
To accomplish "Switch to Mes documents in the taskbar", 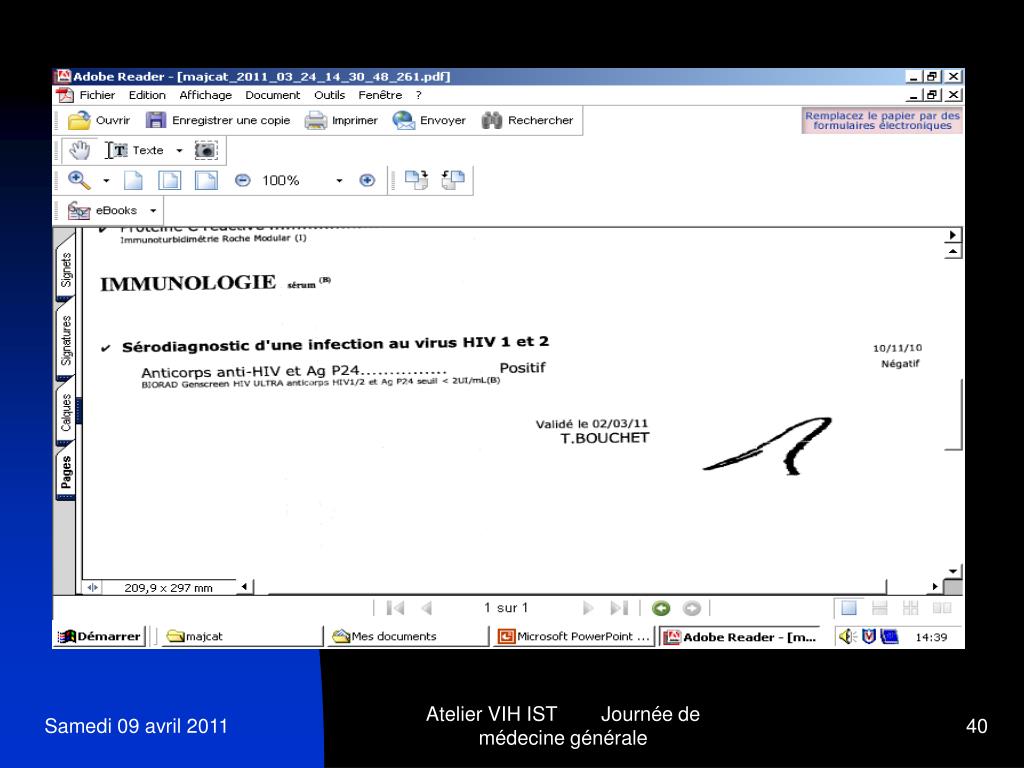I will pyautogui.click(x=406, y=636).
